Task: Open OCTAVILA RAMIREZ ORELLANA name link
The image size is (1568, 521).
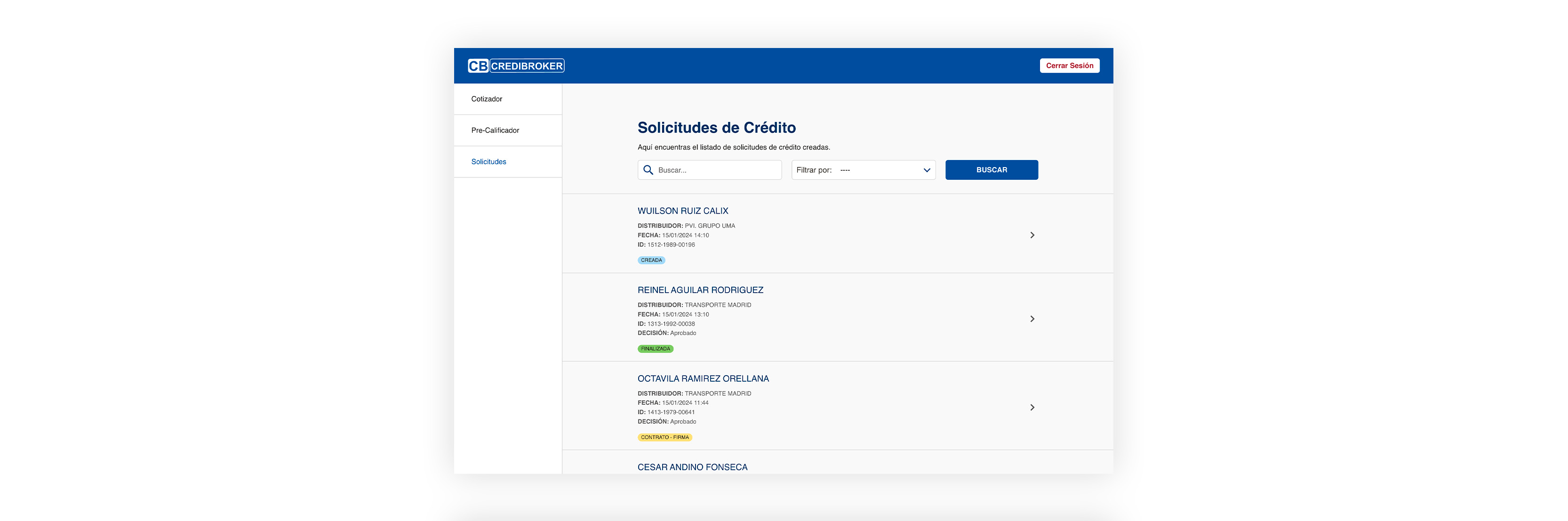Action: point(703,378)
